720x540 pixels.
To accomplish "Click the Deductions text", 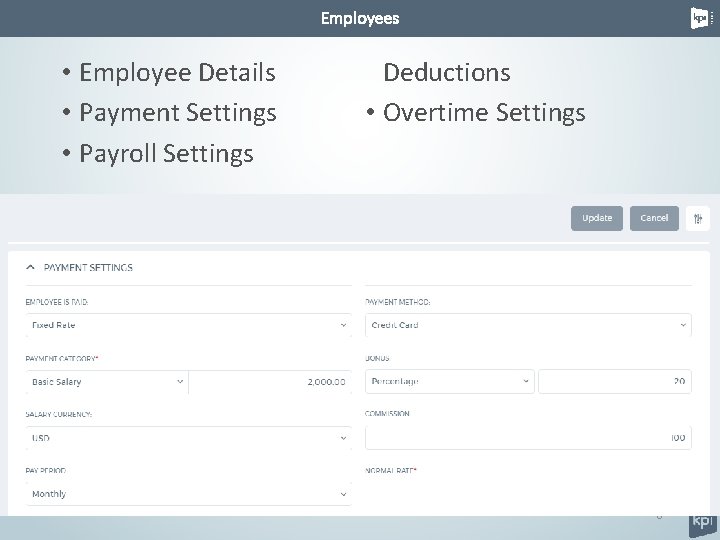I will pos(447,73).
